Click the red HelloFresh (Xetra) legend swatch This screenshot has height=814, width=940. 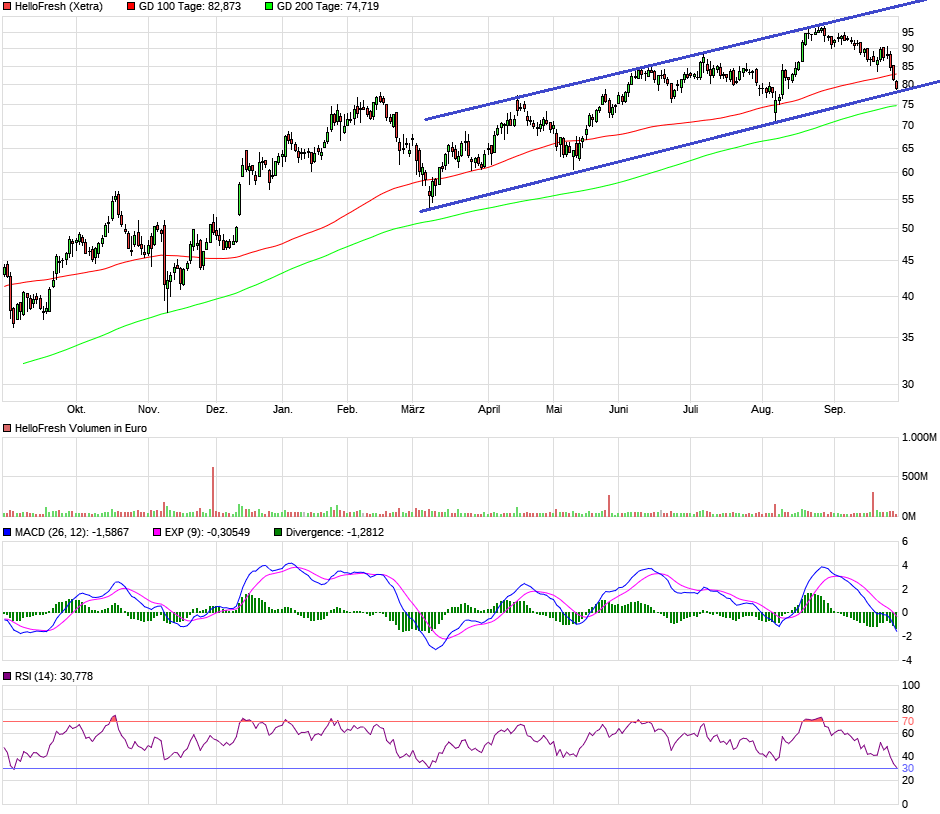(7, 7)
